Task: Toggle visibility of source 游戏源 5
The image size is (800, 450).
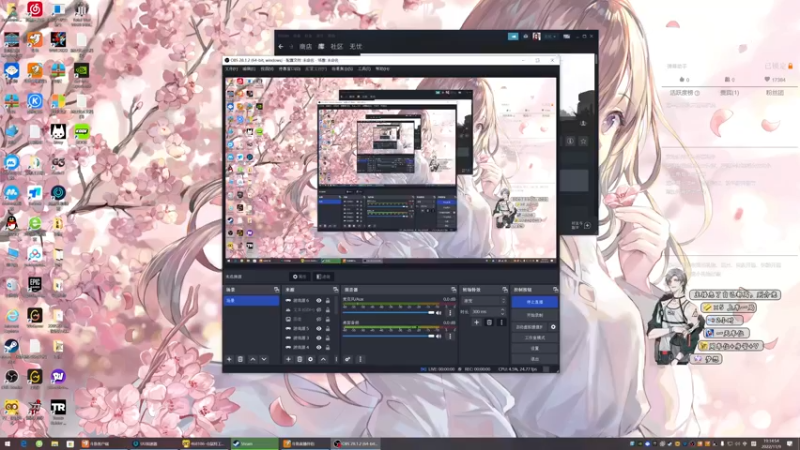Action: pyautogui.click(x=319, y=329)
